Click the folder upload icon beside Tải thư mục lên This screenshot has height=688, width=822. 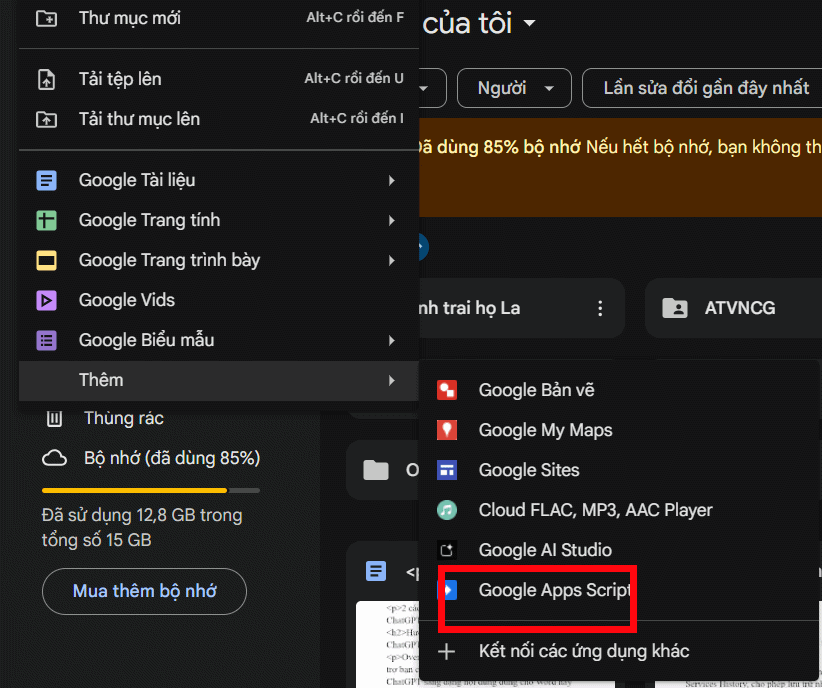point(46,120)
